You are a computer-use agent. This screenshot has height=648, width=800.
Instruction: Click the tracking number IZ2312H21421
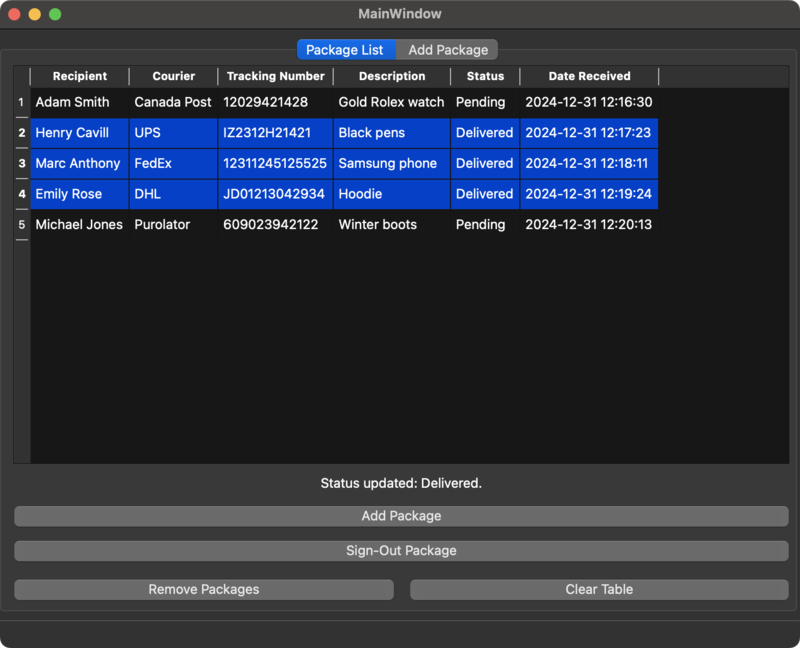point(267,133)
